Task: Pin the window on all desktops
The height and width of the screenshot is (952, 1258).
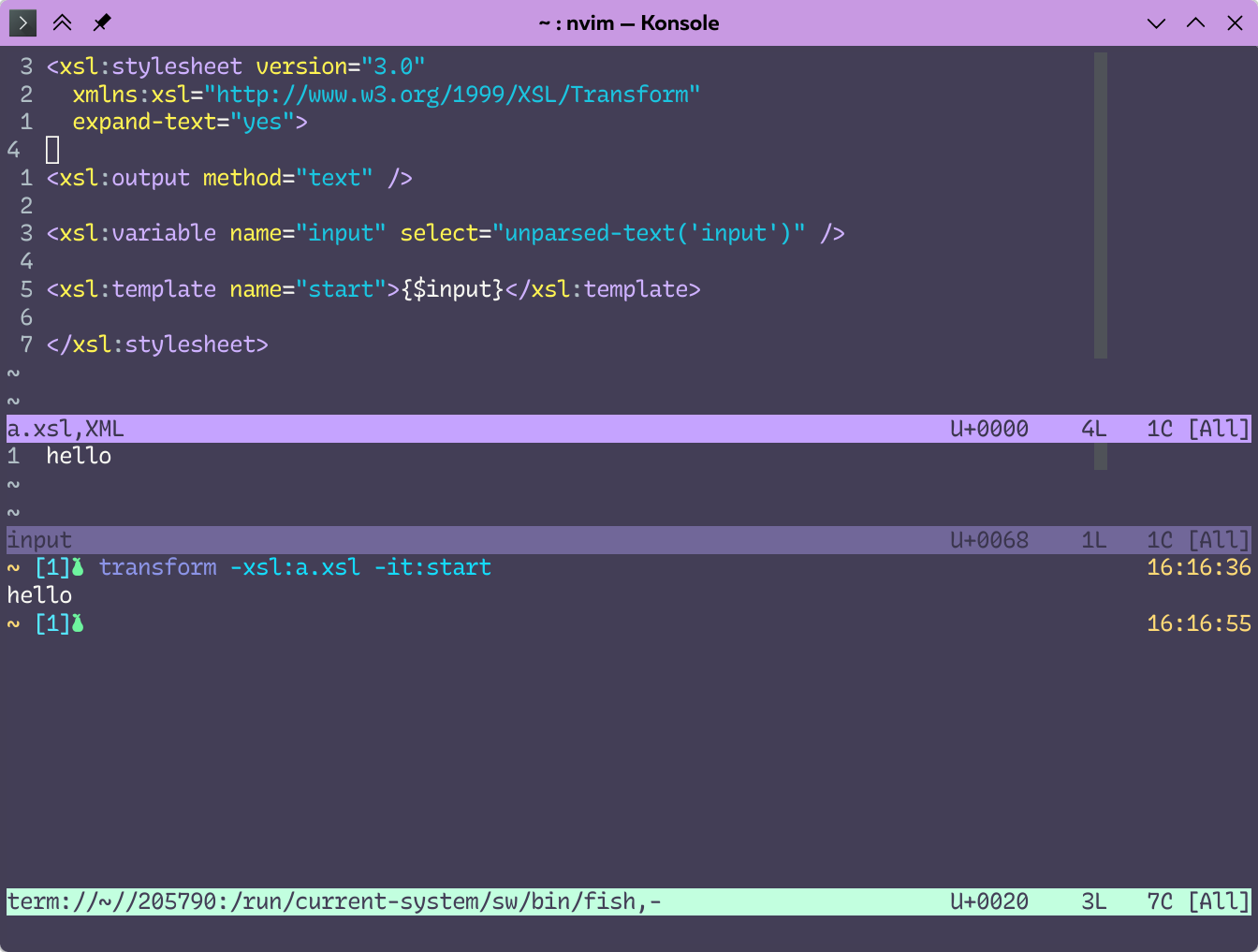Action: [x=102, y=22]
